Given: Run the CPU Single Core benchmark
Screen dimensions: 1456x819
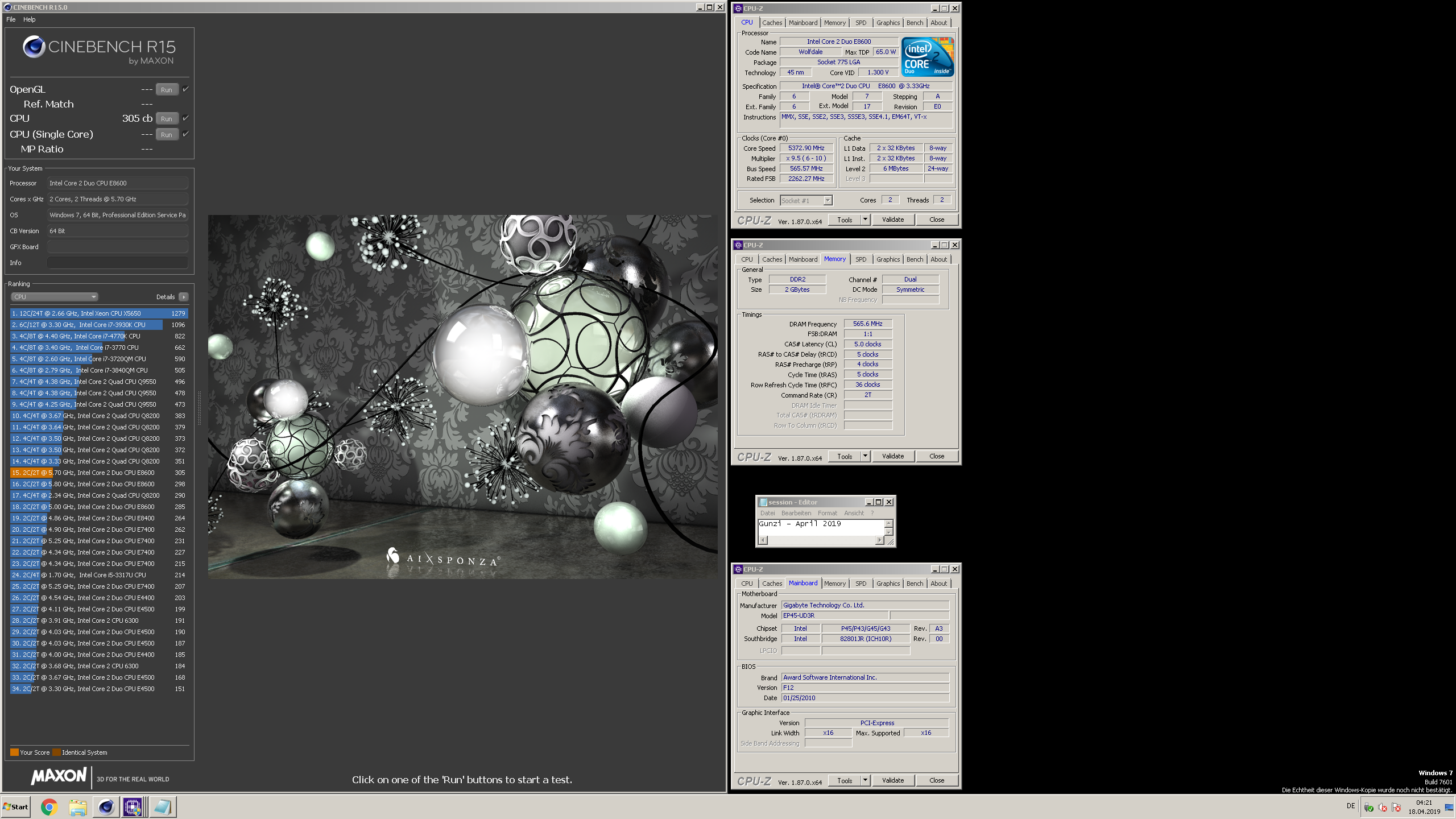Looking at the screenshot, I should 167,134.
